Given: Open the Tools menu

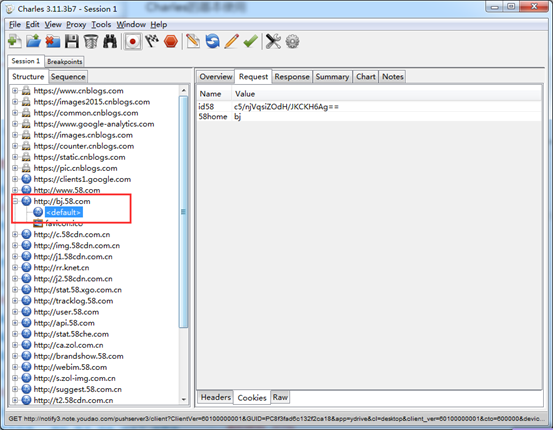Looking at the screenshot, I should (101, 24).
